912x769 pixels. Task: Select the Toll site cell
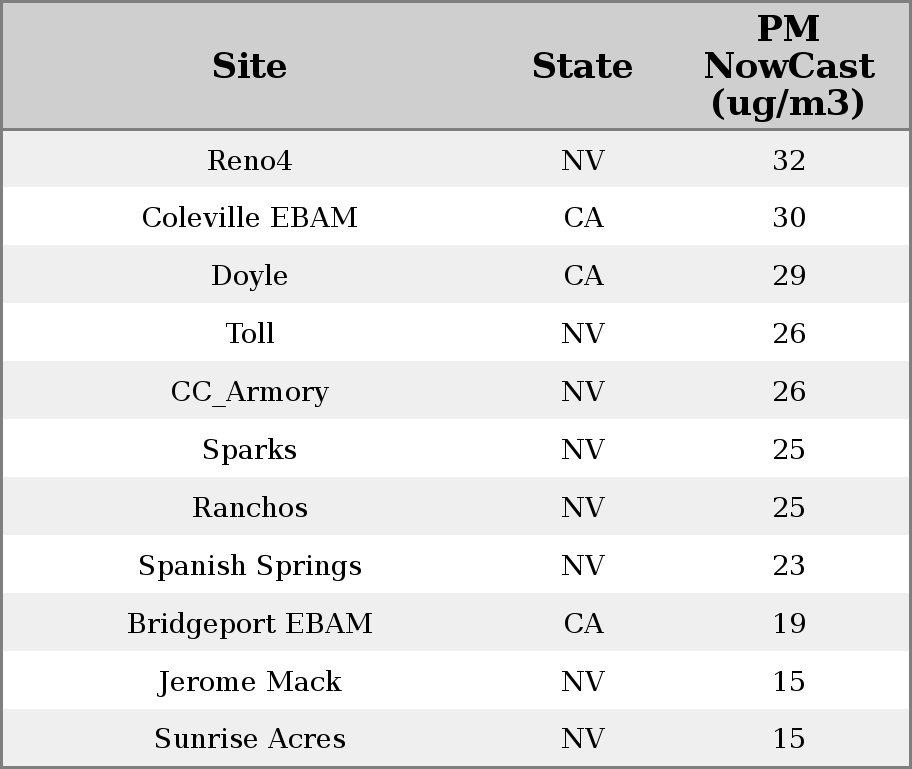tap(249, 333)
